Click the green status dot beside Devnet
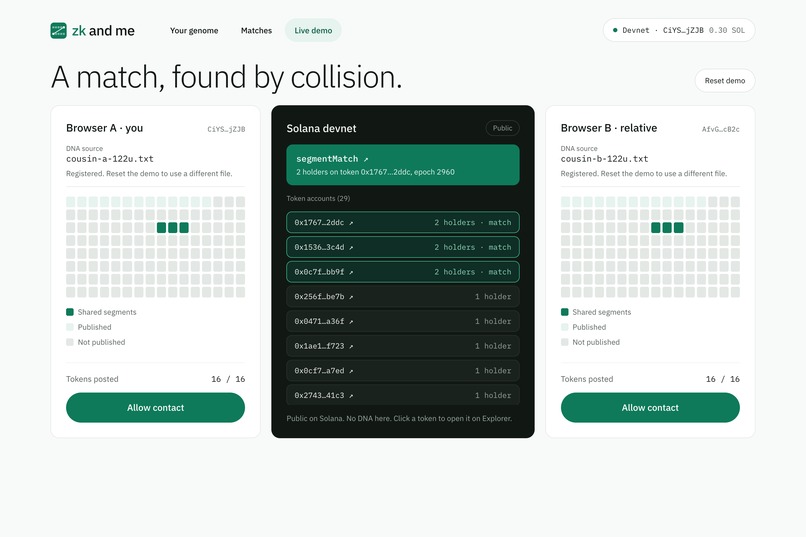Image resolution: width=806 pixels, height=537 pixels. (615, 30)
